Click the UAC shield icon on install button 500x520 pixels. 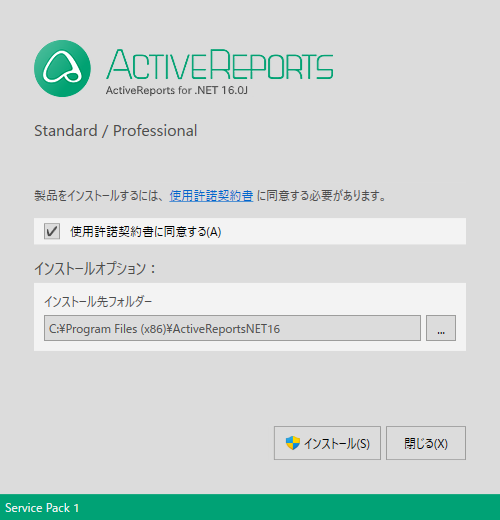(x=293, y=443)
